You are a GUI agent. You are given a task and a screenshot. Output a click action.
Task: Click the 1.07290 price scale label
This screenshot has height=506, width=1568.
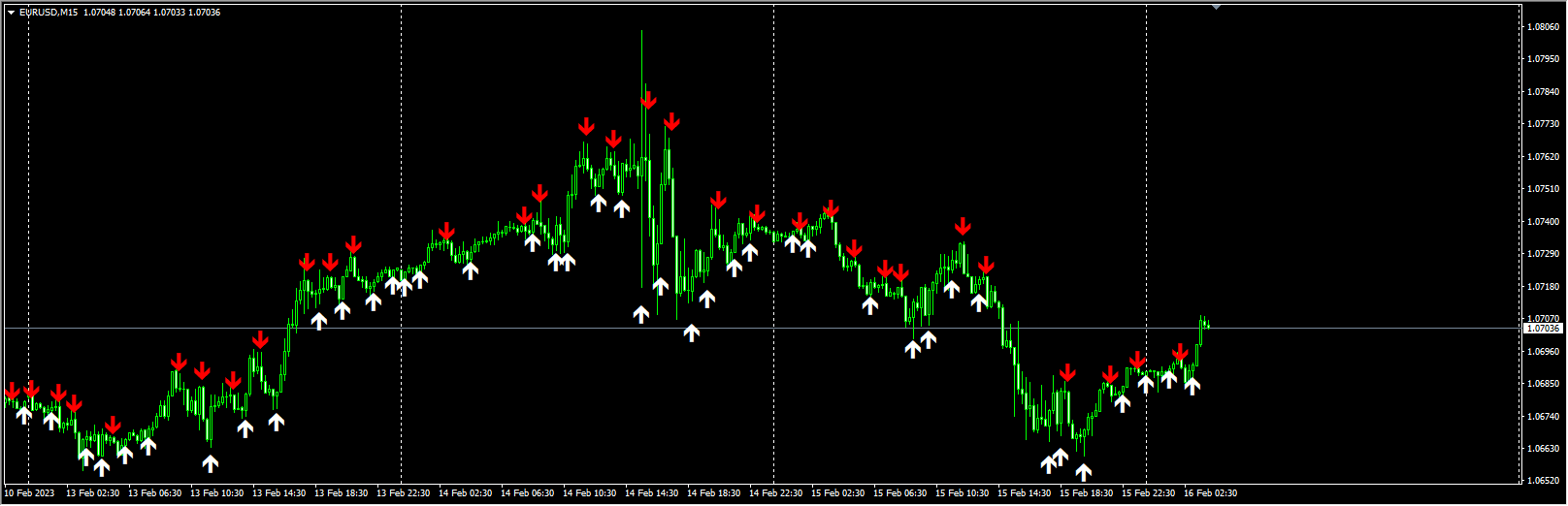pyautogui.click(x=1543, y=254)
